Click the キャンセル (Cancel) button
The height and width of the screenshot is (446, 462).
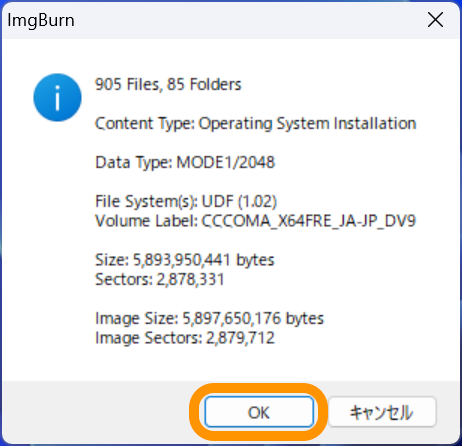click(382, 412)
